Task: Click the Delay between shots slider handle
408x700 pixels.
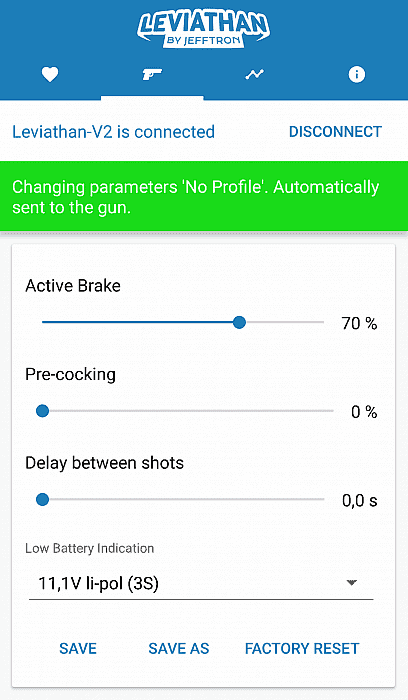Action: tap(42, 500)
